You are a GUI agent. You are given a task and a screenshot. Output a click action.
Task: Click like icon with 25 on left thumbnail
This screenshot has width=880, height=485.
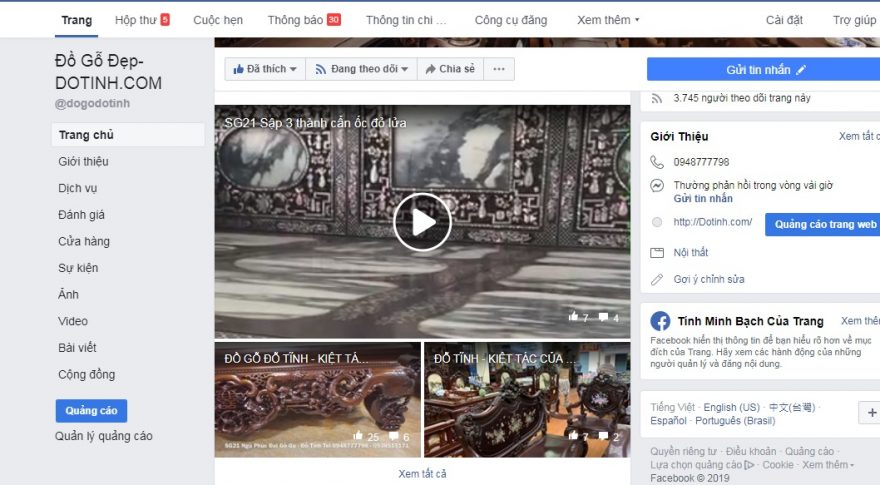(x=358, y=436)
